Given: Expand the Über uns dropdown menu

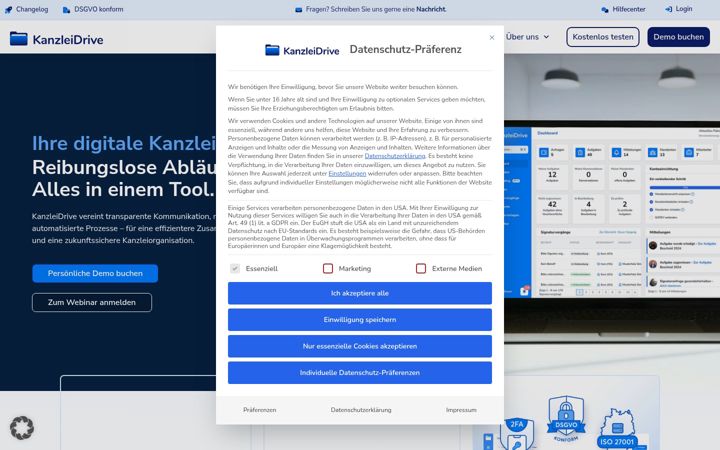Looking at the screenshot, I should pyautogui.click(x=528, y=37).
